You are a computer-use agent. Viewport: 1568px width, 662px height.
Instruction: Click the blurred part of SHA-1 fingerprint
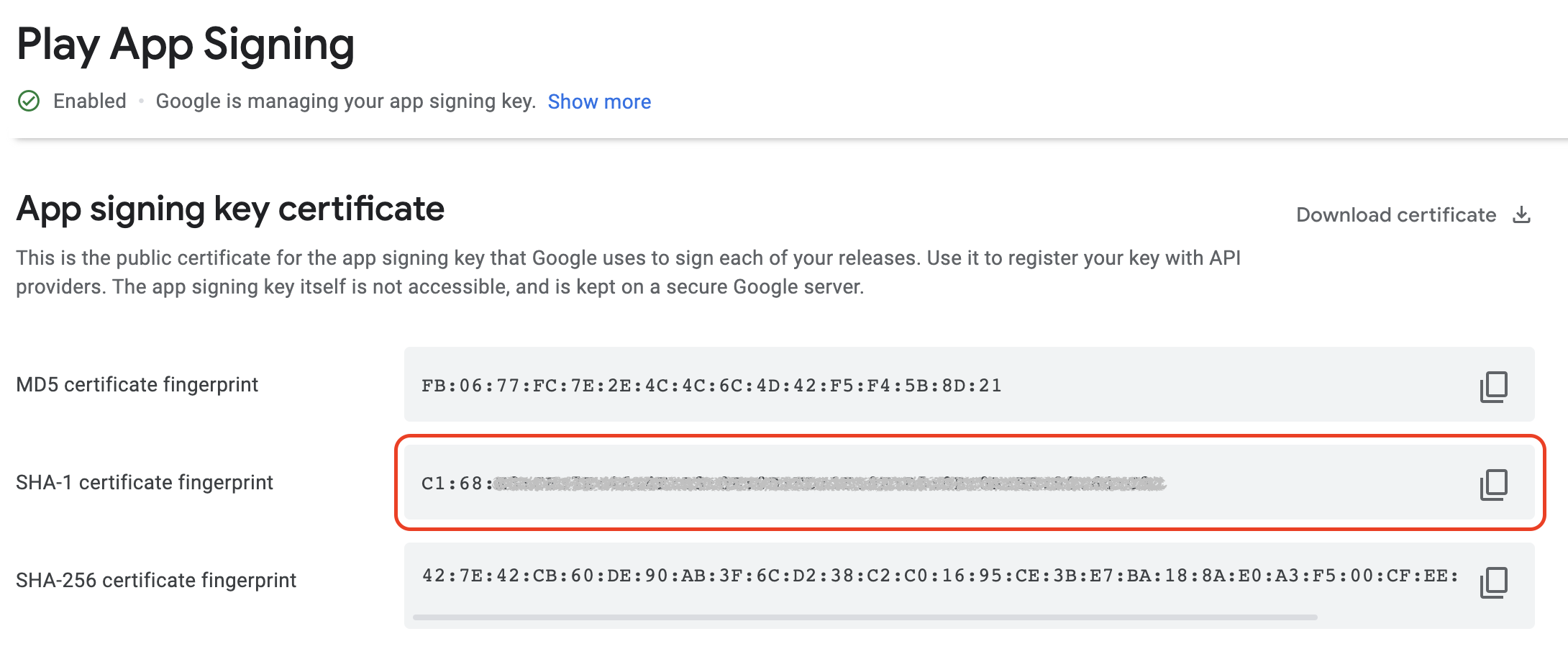(x=827, y=484)
